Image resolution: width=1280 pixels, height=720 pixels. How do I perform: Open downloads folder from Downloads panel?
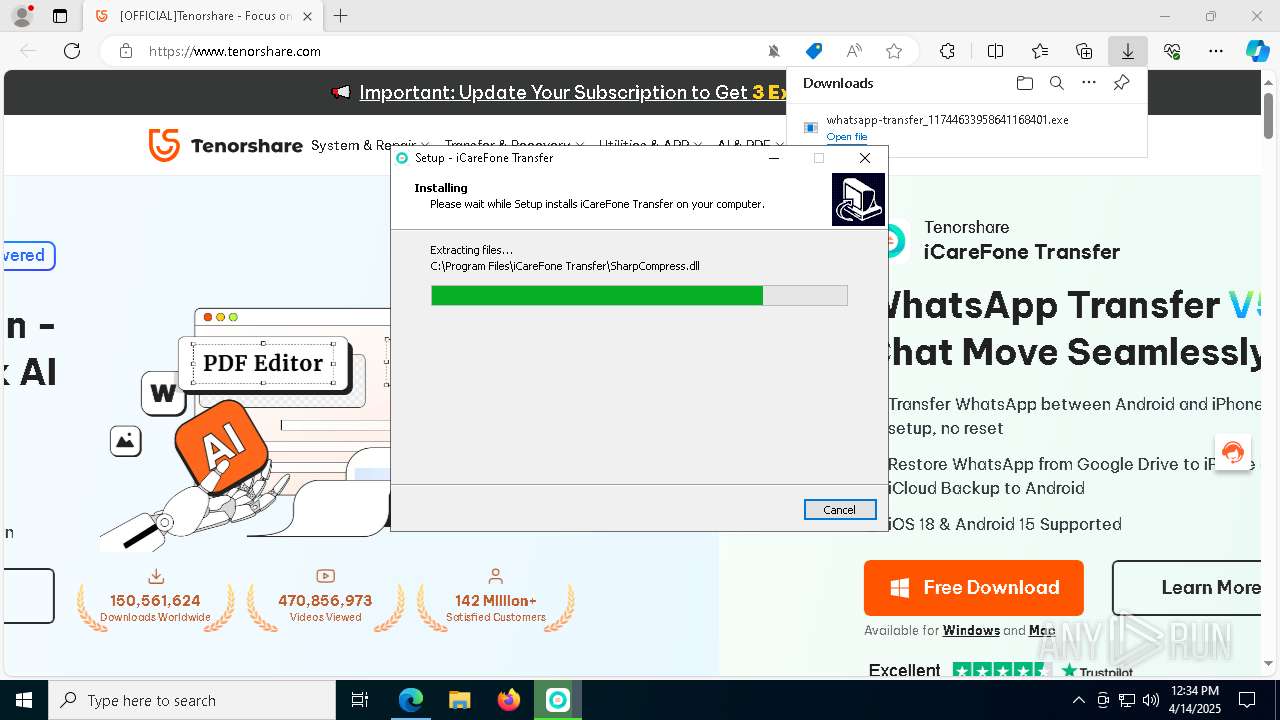tap(1024, 83)
